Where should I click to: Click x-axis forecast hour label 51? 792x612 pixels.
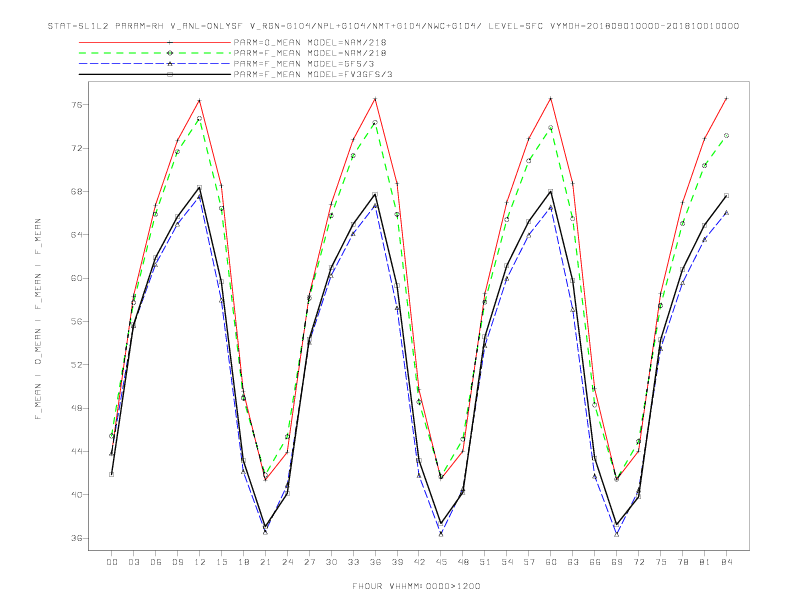click(x=485, y=562)
